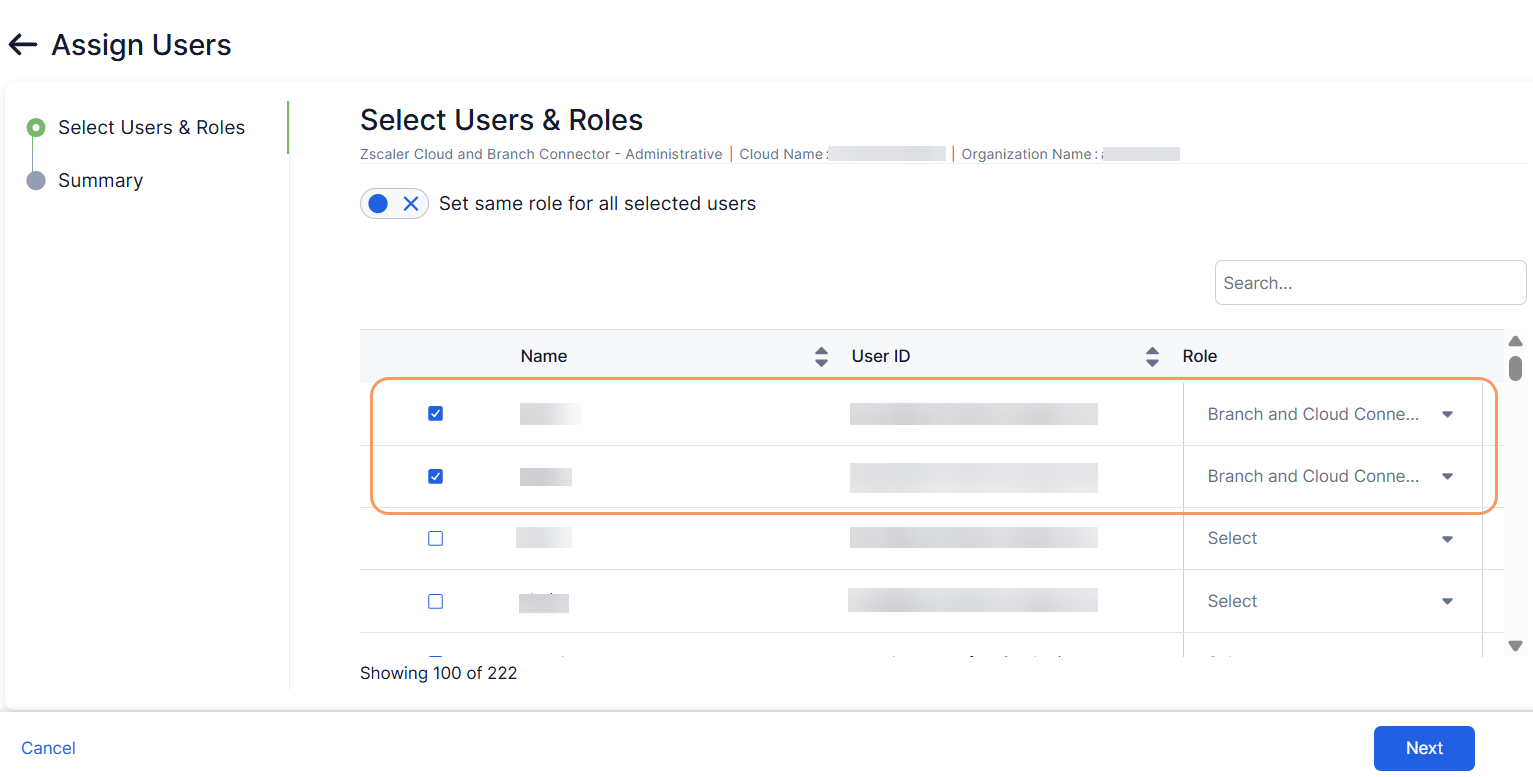Viewport: 1533px width, 777px height.
Task: Go to the Summary step
Action: (100, 181)
